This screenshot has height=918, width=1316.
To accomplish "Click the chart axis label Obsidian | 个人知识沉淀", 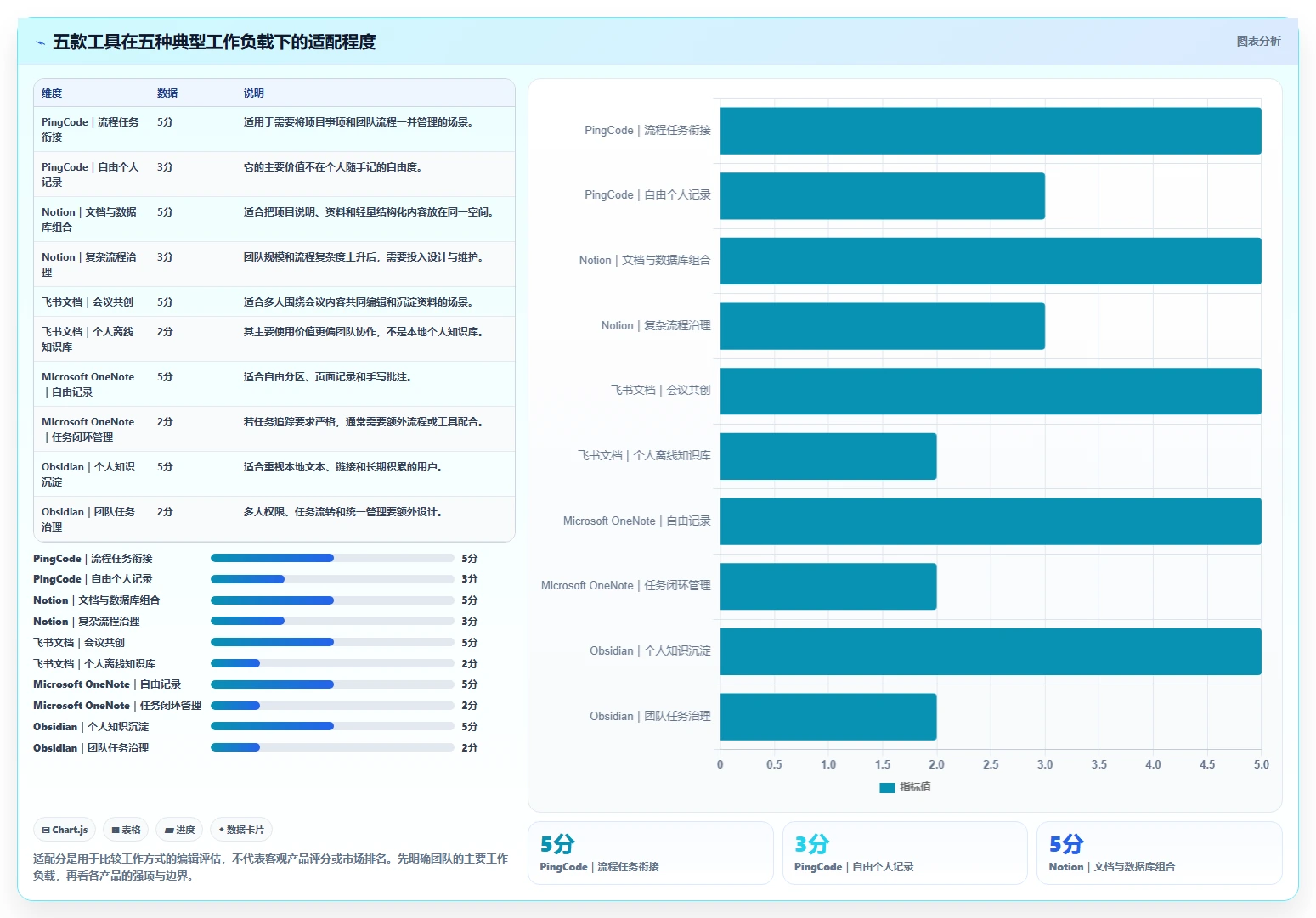I will pos(650,651).
